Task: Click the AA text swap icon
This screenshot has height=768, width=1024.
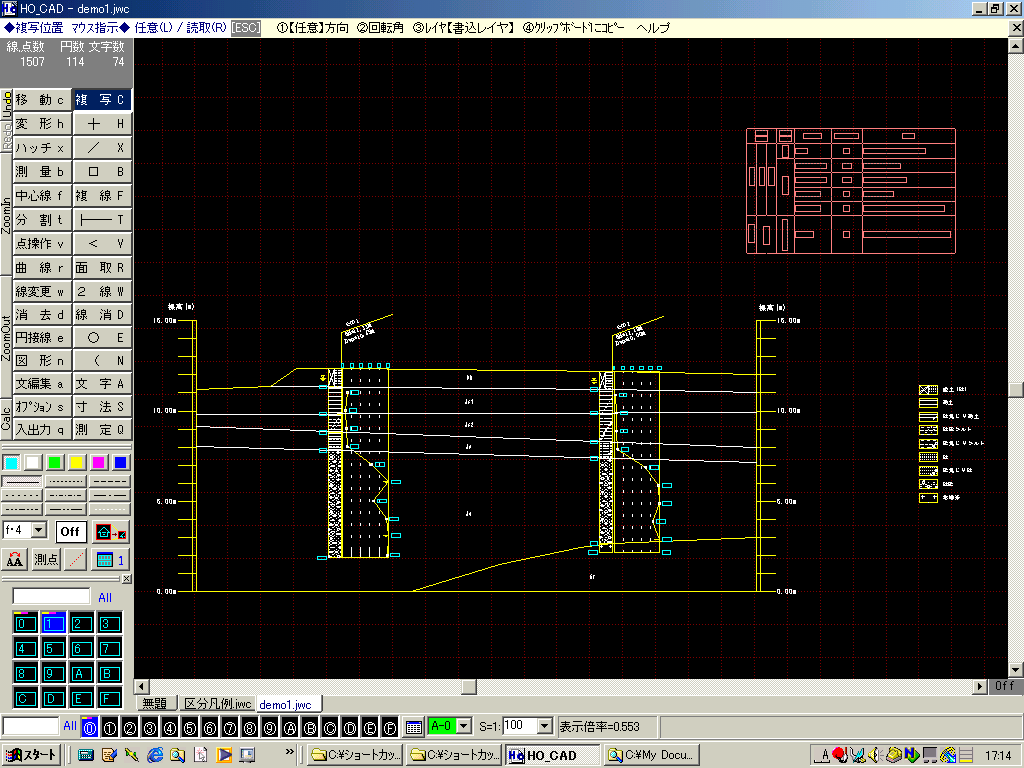Action: tap(15, 560)
